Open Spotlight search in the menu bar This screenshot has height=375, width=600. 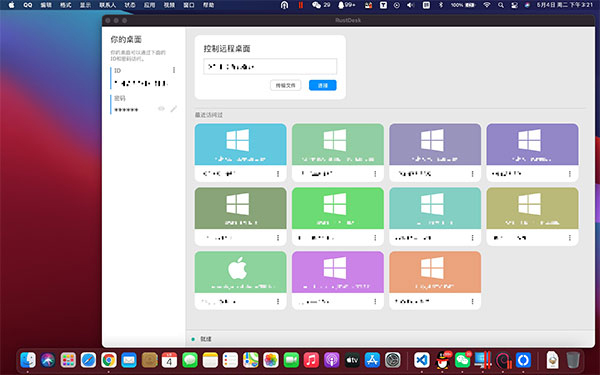[501, 5]
